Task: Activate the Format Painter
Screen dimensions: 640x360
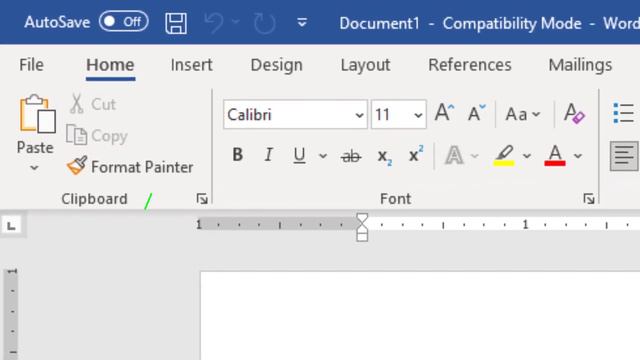Action: 130,167
